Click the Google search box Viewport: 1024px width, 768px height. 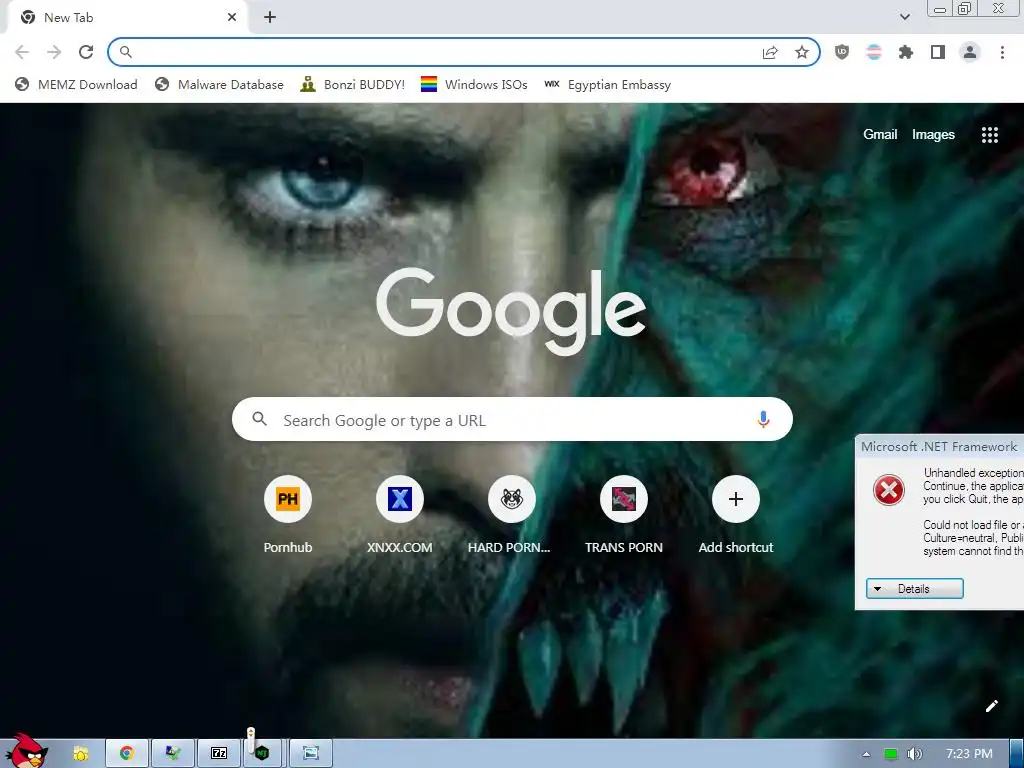click(512, 419)
